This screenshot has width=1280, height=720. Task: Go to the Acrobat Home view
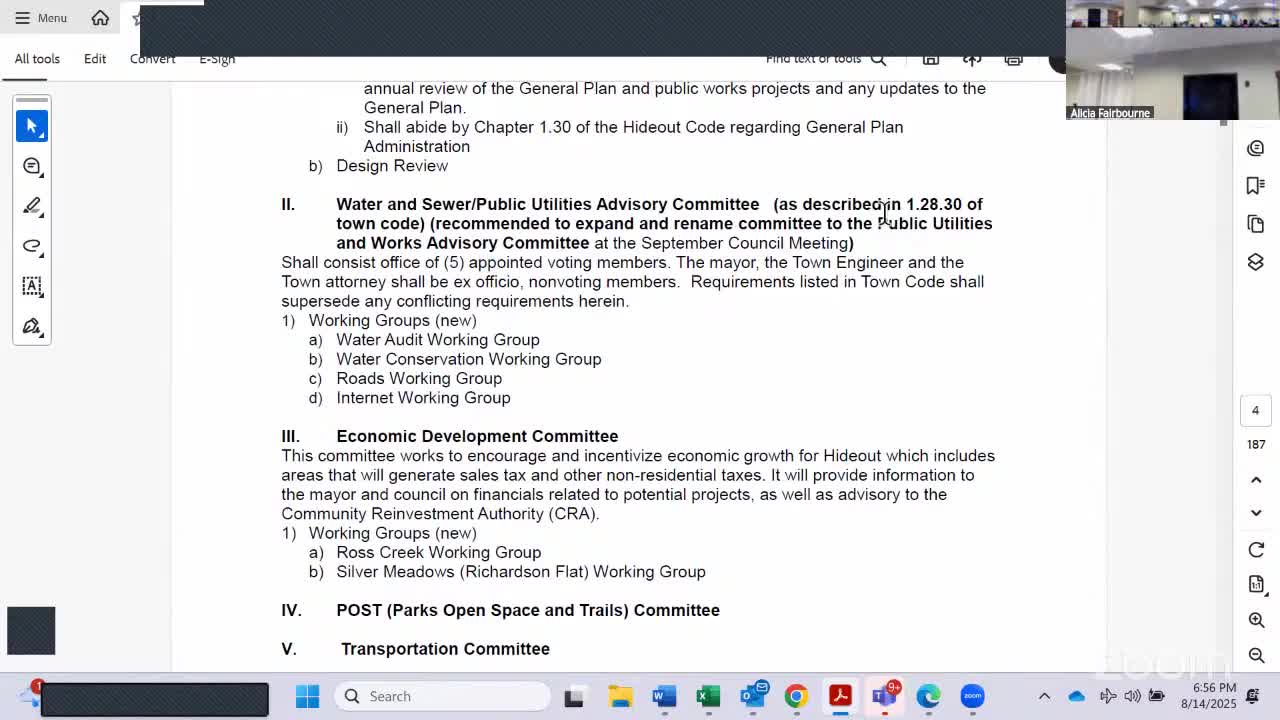coord(100,18)
